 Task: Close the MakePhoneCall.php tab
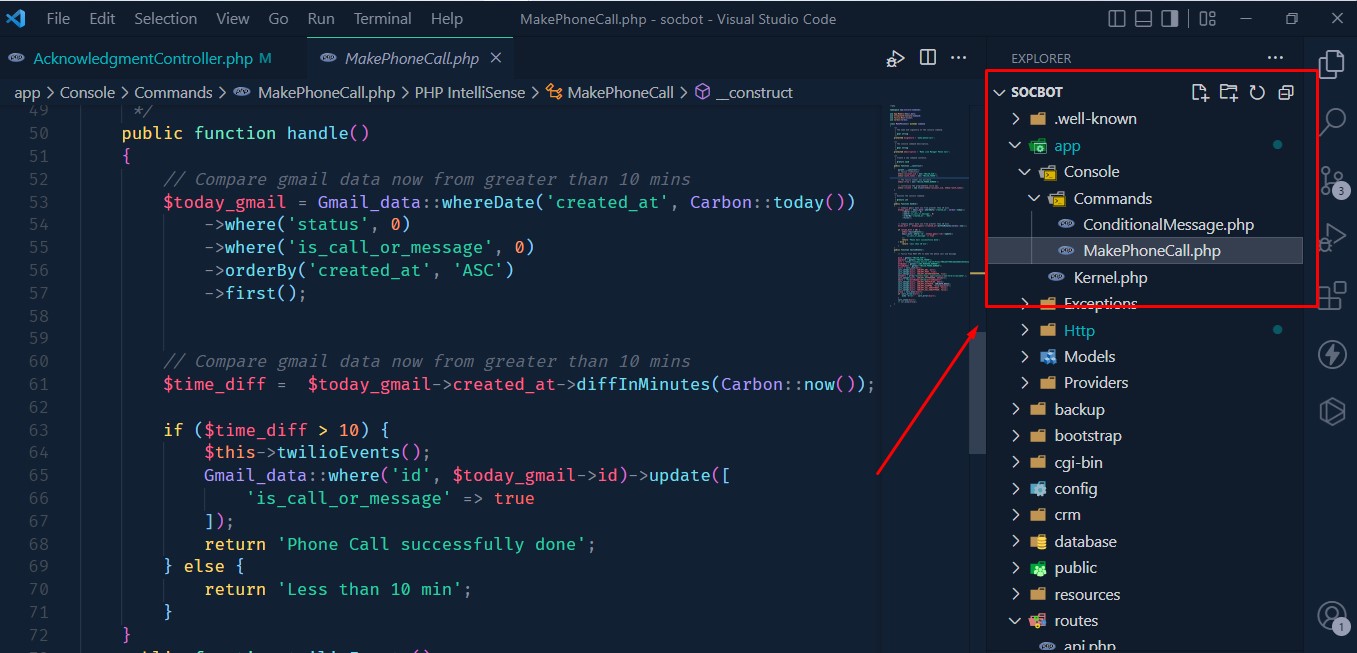(x=497, y=59)
